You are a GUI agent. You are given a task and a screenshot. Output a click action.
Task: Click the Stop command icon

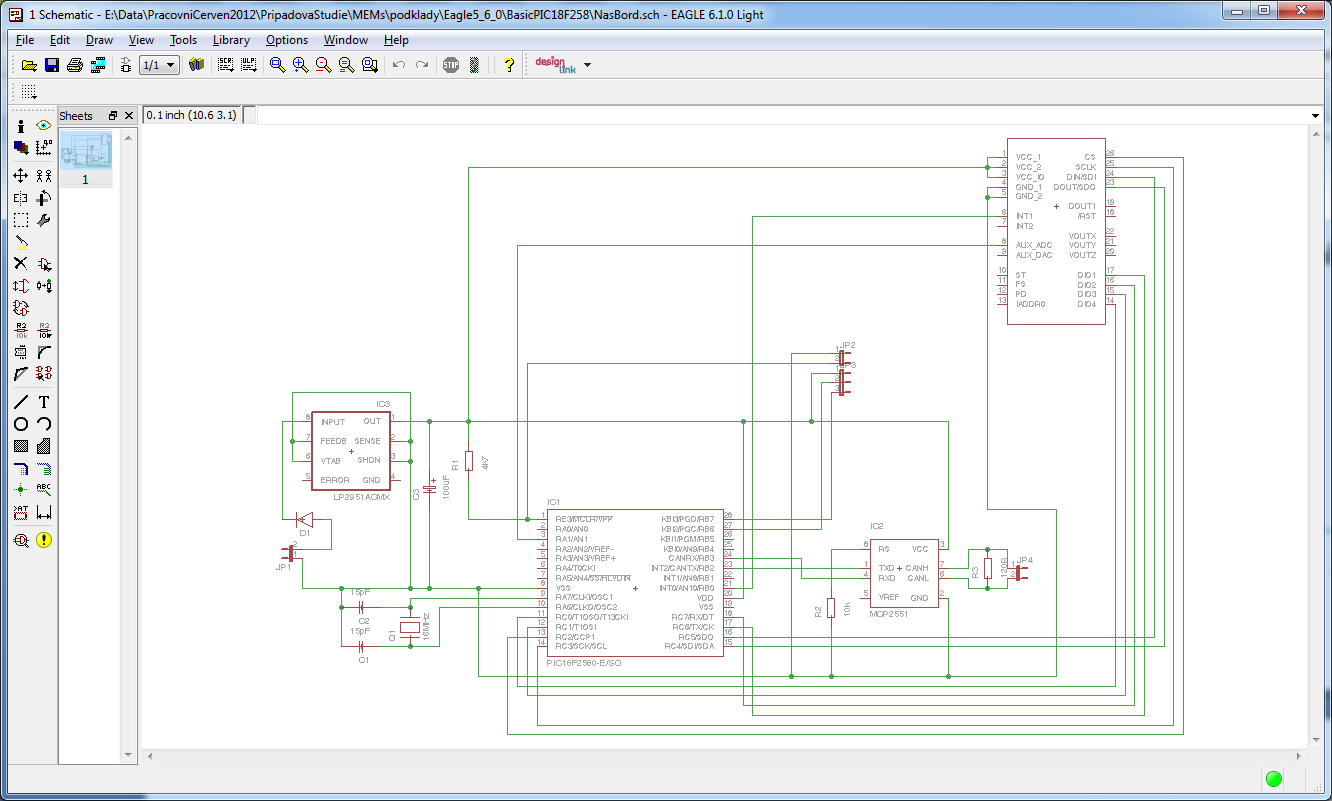click(x=451, y=65)
